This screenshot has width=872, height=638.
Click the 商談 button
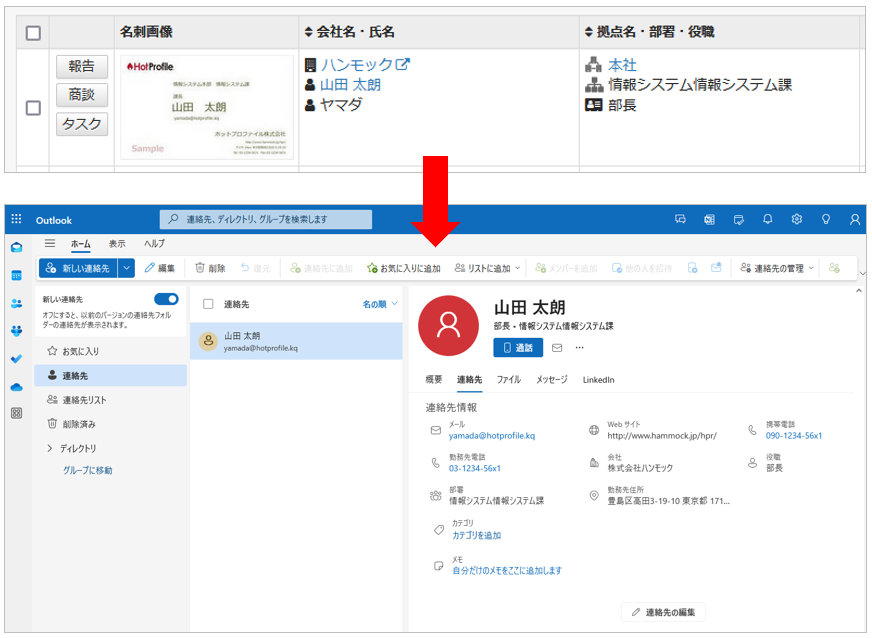coord(82,95)
